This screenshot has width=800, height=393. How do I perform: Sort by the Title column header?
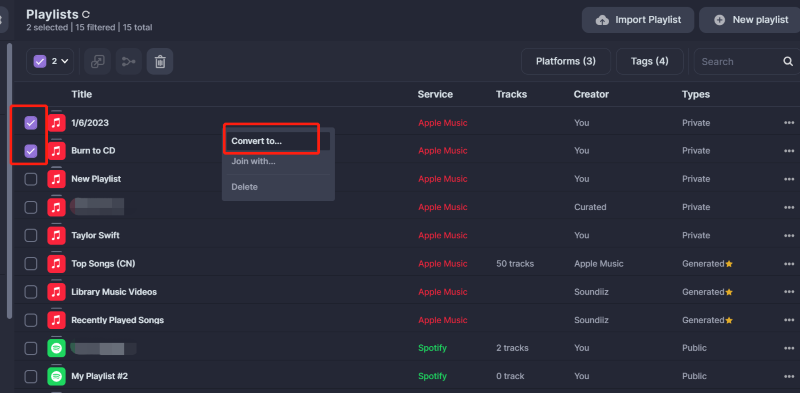click(x=82, y=94)
